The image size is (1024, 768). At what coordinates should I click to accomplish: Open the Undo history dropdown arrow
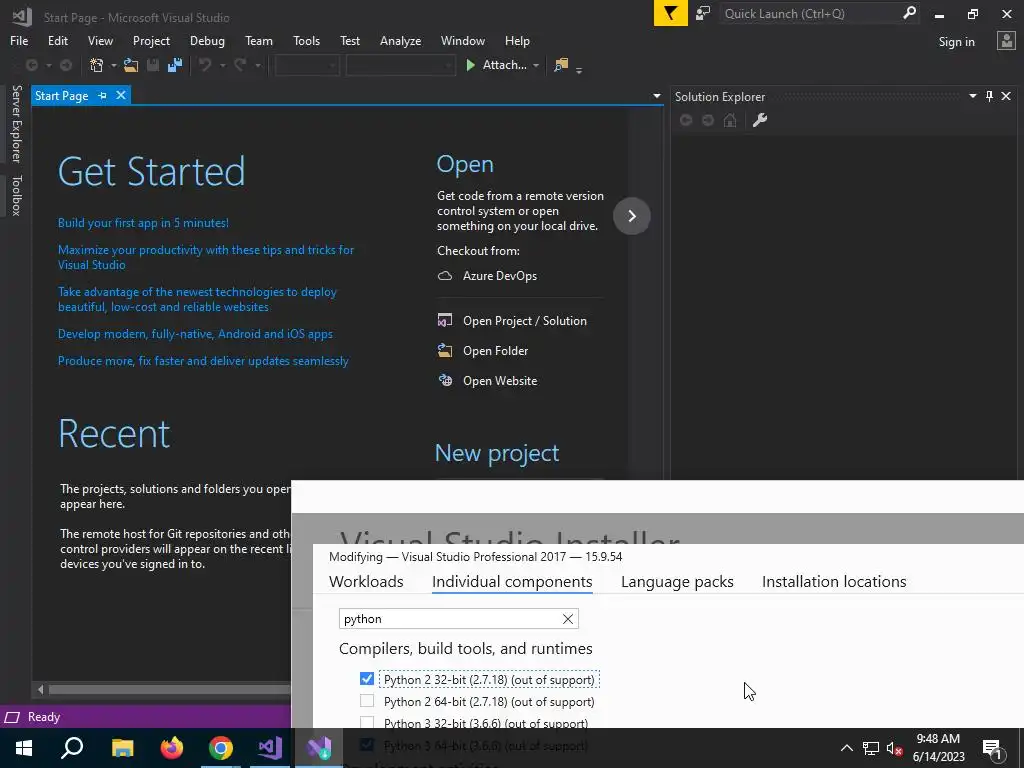pyautogui.click(x=222, y=65)
